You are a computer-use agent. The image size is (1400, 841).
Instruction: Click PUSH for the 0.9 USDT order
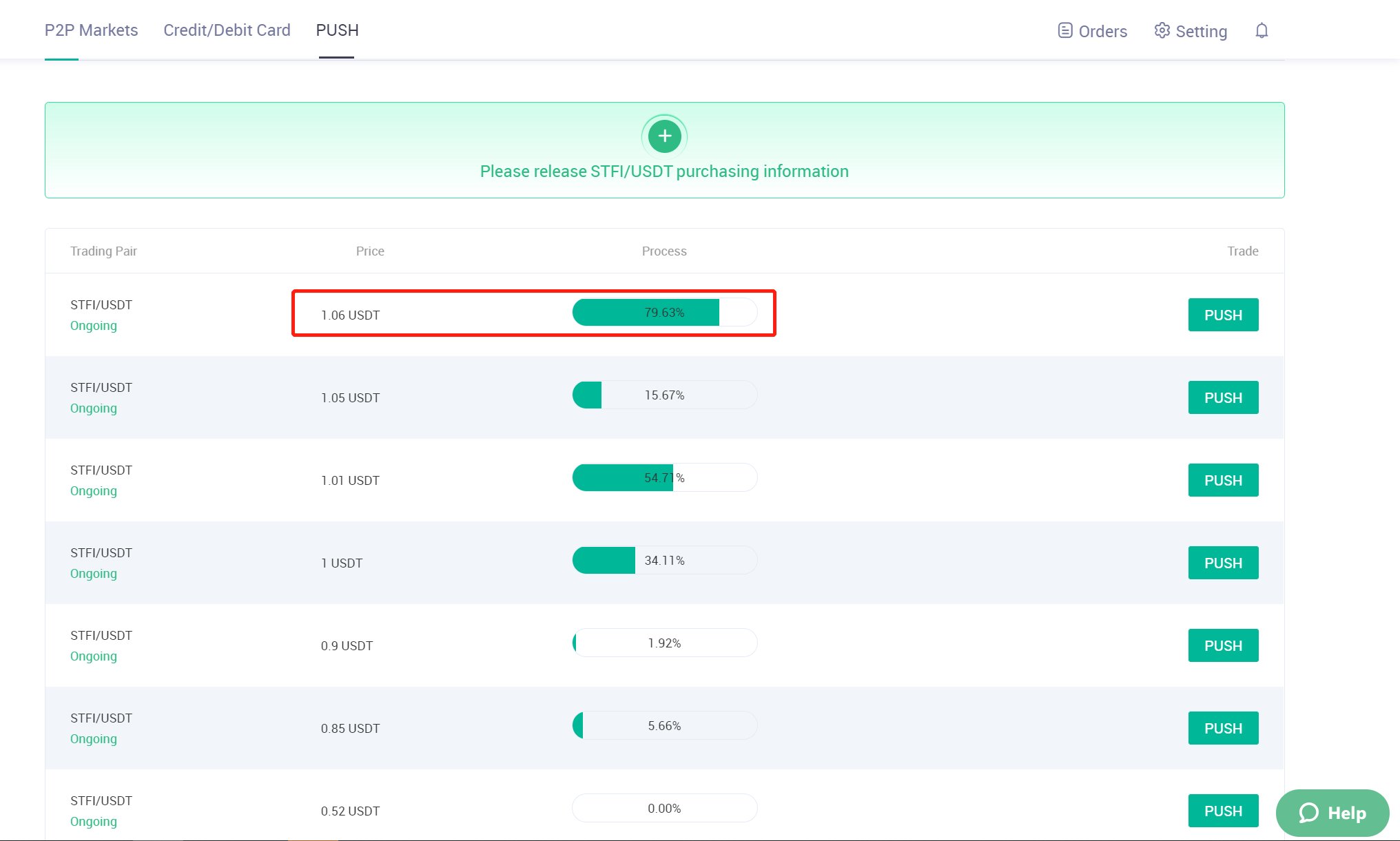point(1223,645)
